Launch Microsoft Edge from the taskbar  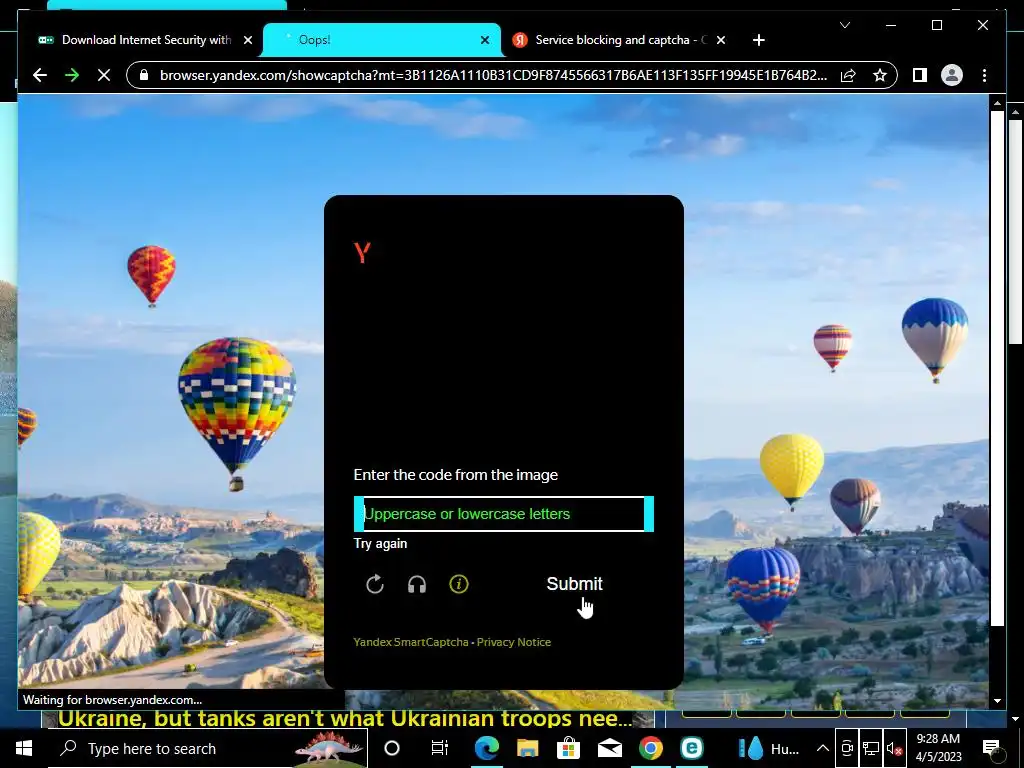(487, 748)
